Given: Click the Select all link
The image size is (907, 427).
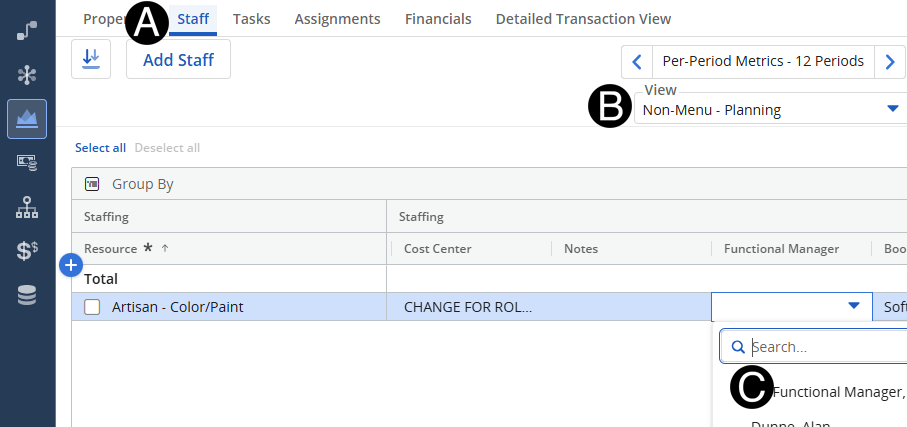Looking at the screenshot, I should pyautogui.click(x=100, y=148).
